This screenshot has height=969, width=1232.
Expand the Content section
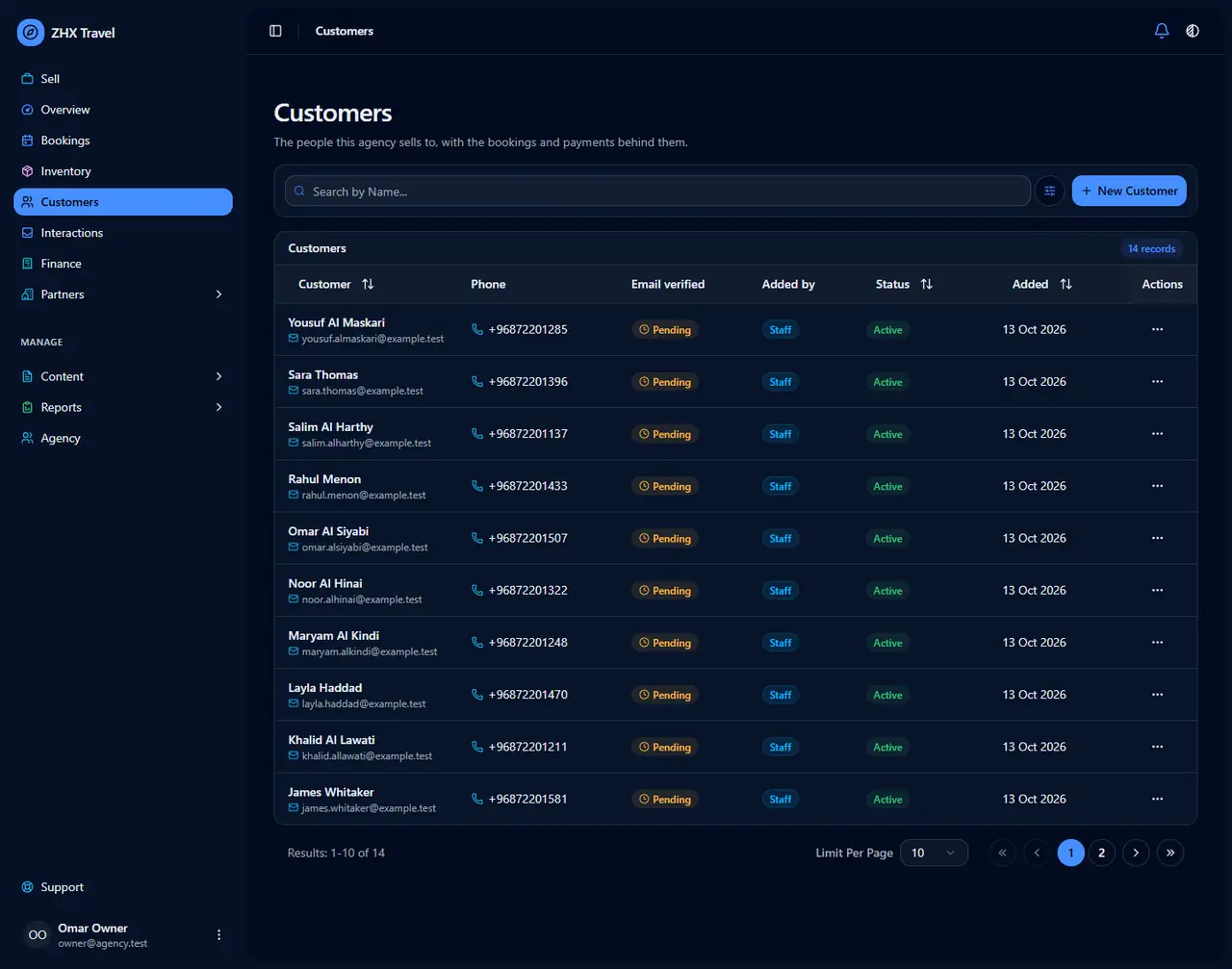[x=123, y=376]
